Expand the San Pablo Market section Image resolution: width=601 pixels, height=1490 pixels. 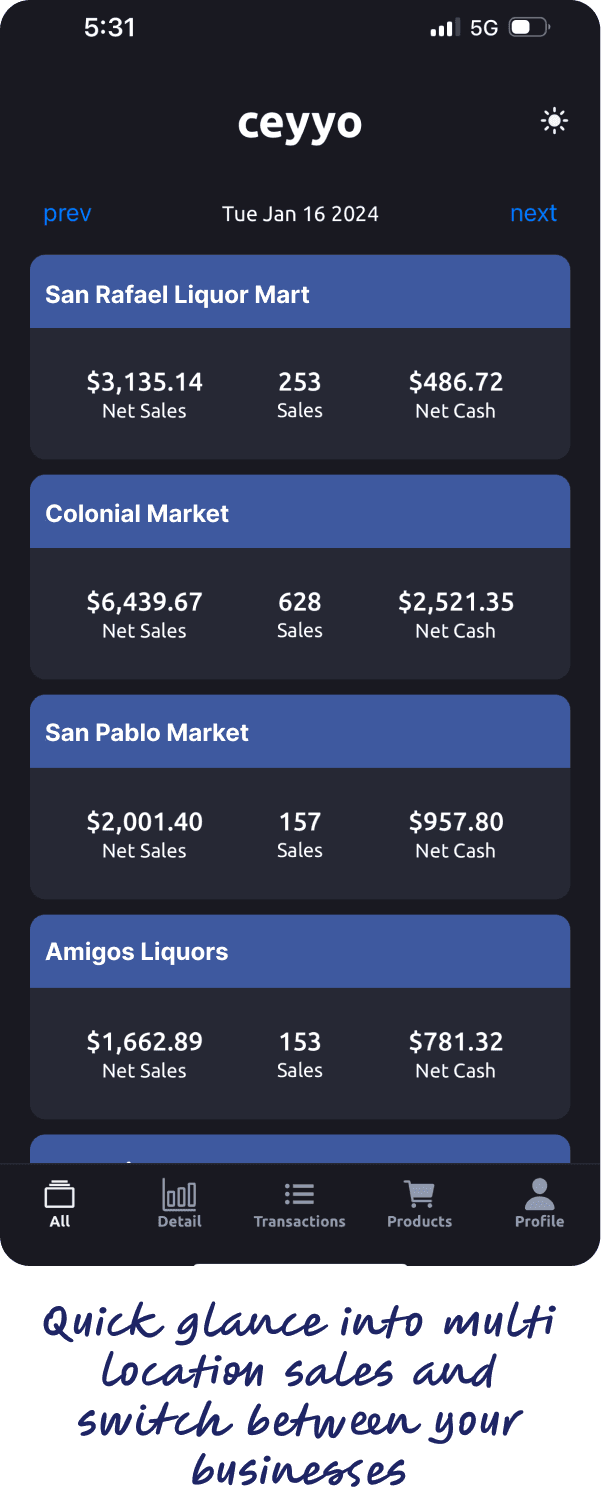point(300,731)
